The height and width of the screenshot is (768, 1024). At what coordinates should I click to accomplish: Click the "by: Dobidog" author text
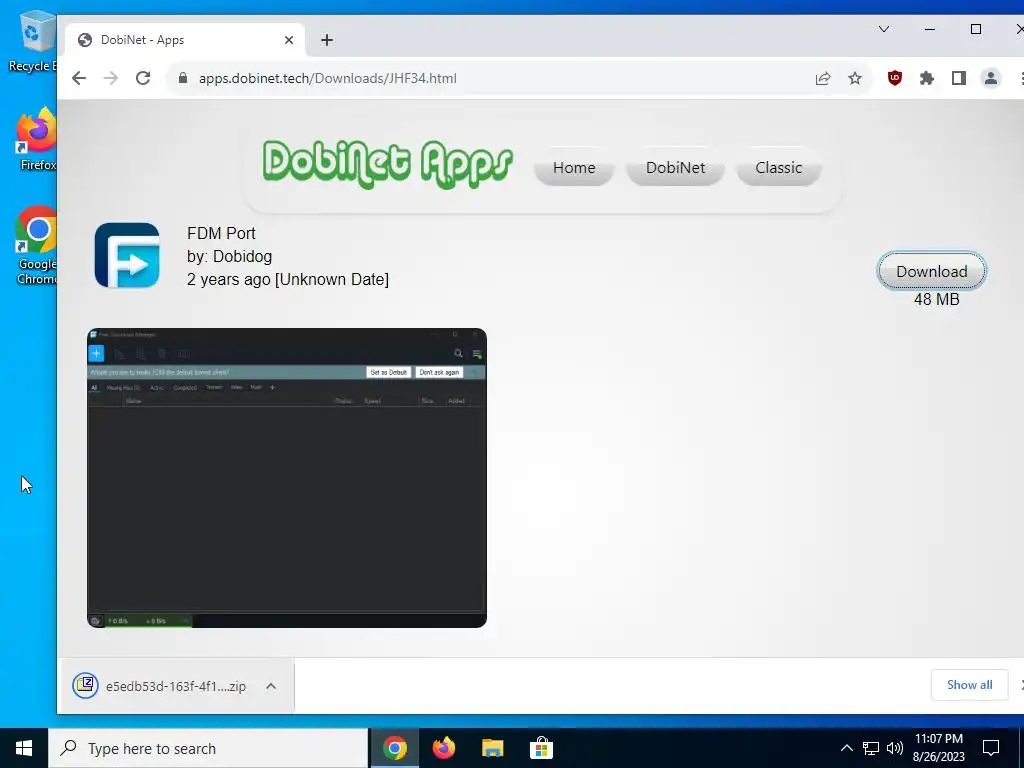coord(229,256)
